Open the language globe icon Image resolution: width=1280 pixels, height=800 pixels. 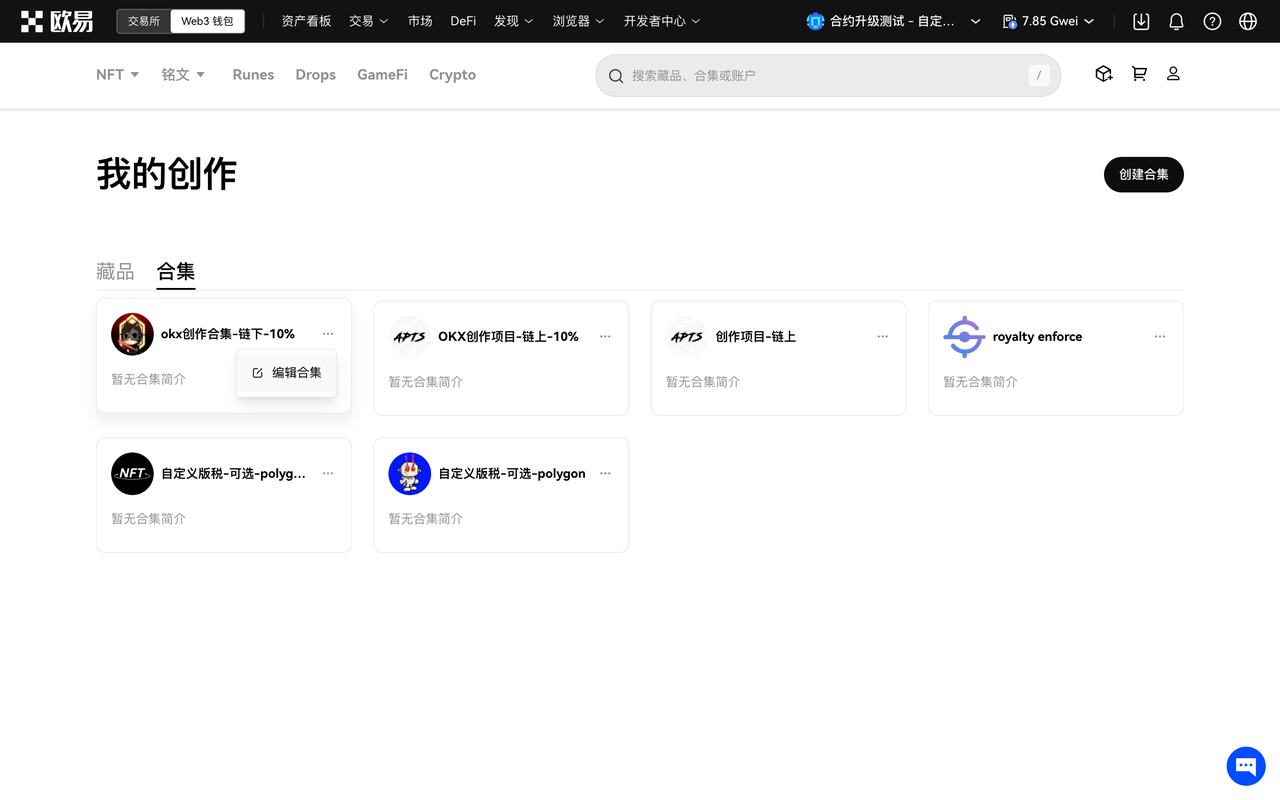[1248, 21]
